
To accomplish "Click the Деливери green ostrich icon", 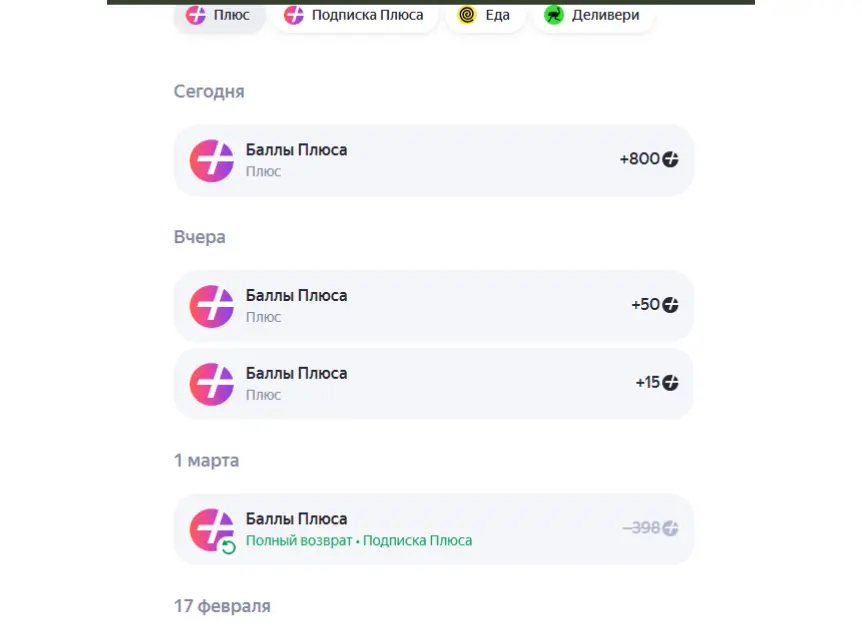I will pos(554,15).
